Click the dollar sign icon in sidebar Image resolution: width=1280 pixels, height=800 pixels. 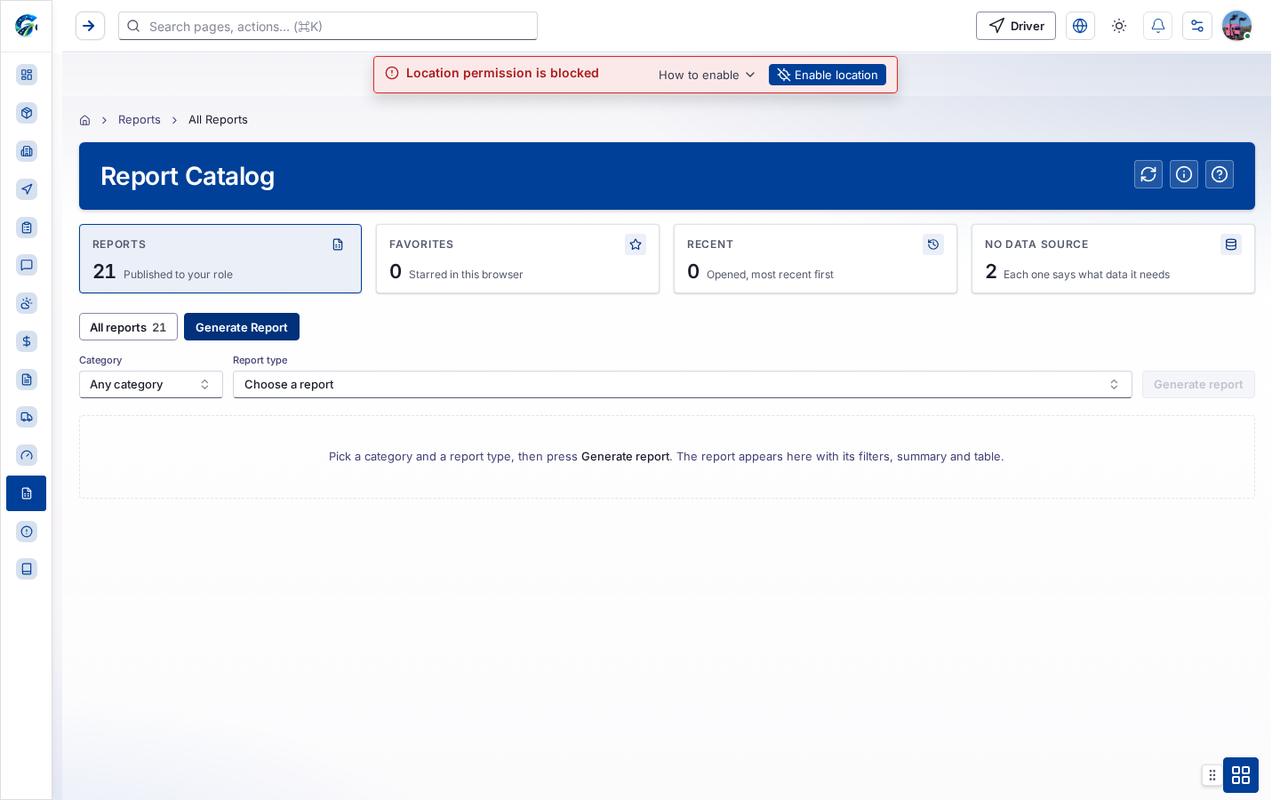(27, 341)
